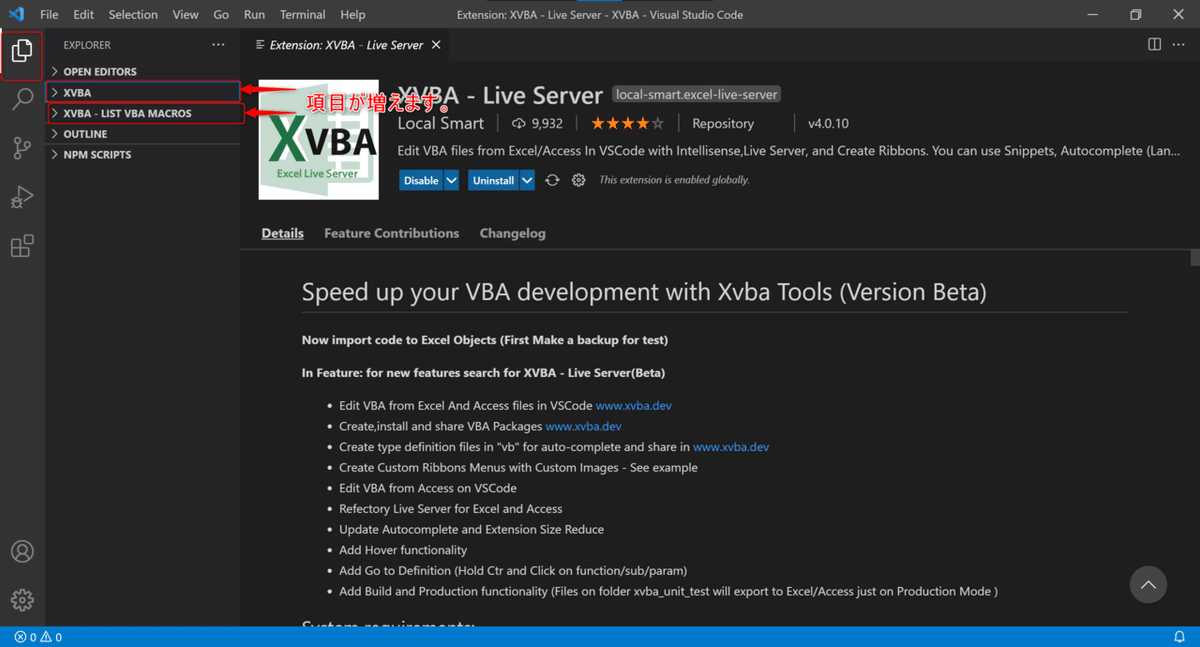
Task: Close the Extension: XVBA - Live Server tab
Action: click(x=436, y=45)
